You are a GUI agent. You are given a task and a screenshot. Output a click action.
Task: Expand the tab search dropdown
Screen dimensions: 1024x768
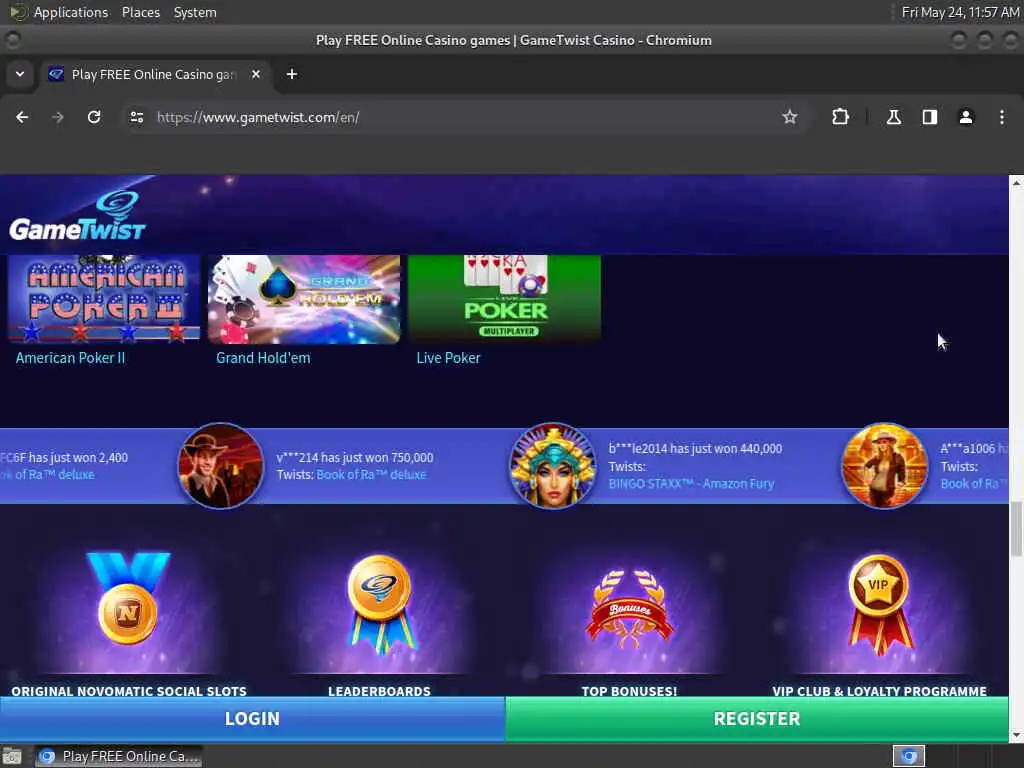tap(20, 74)
